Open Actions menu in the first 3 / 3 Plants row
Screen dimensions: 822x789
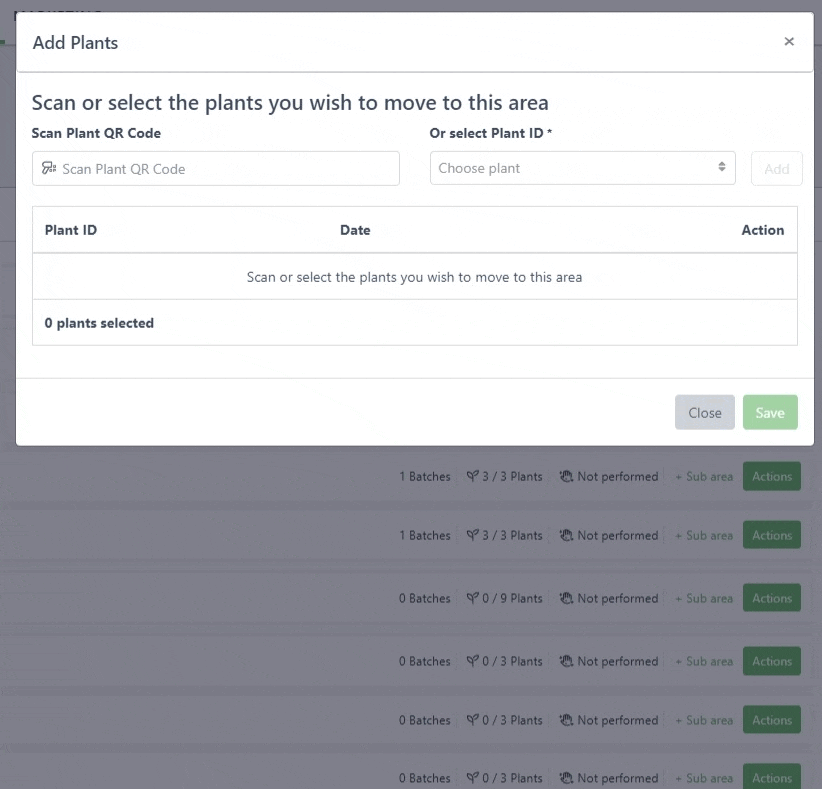[771, 477]
